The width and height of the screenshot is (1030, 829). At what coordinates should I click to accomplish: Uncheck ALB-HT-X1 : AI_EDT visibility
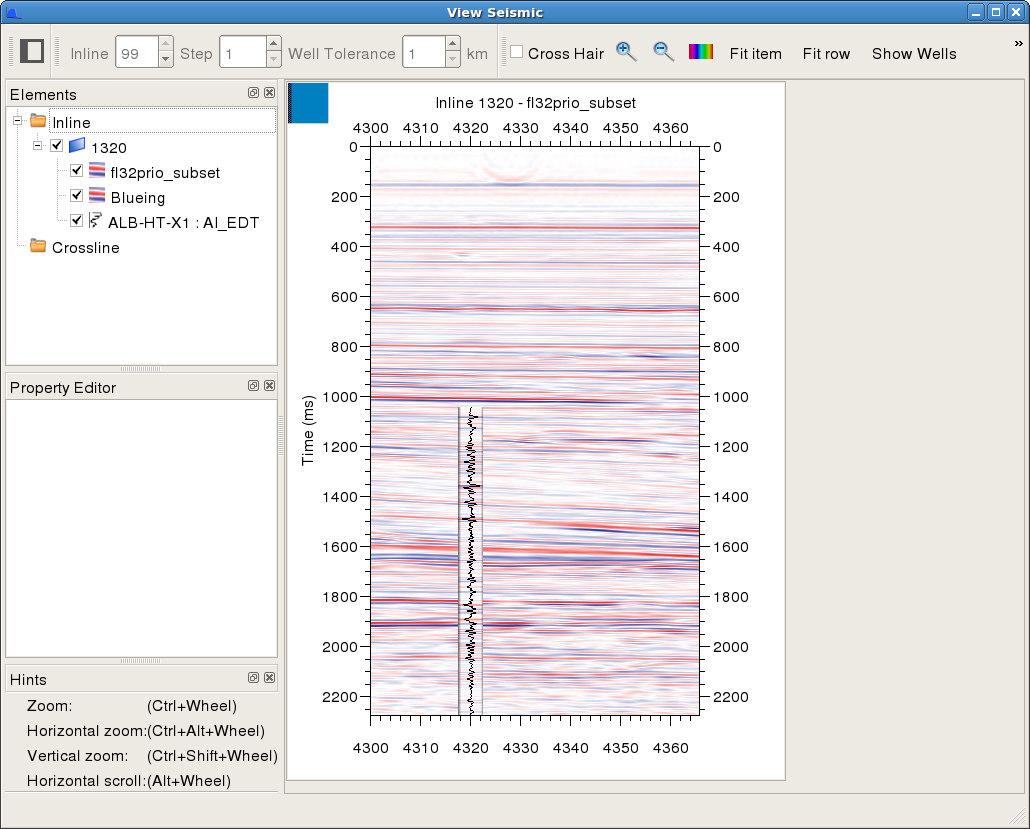coord(76,221)
